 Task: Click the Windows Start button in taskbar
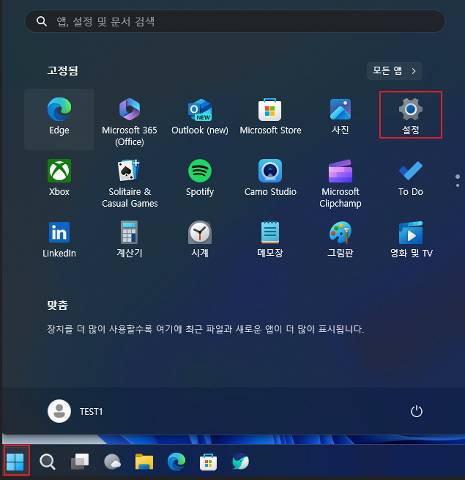15,462
